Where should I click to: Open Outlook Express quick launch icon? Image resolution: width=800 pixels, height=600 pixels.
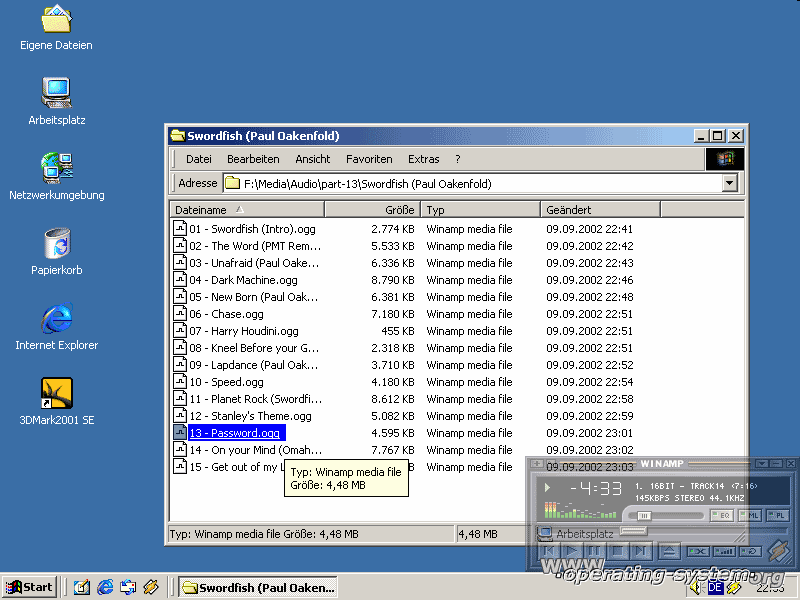coord(128,587)
